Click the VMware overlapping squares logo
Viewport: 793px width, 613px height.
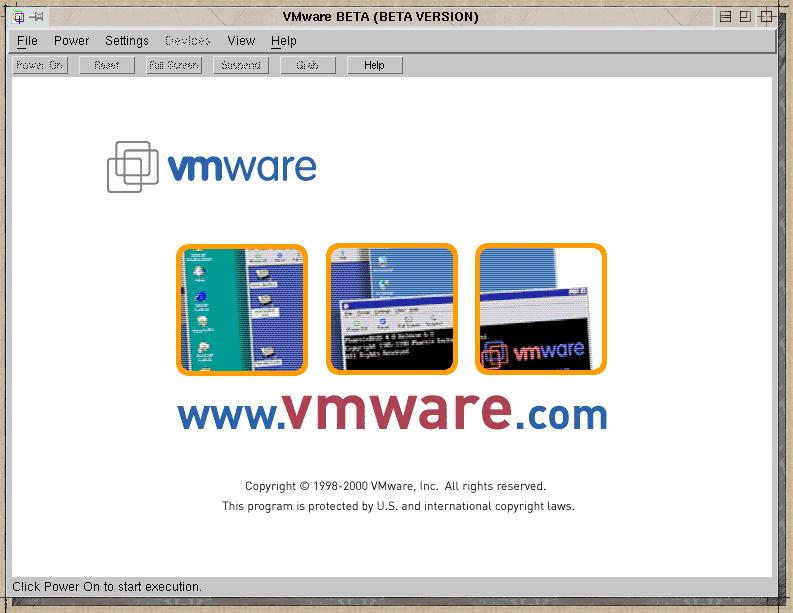coord(131,166)
